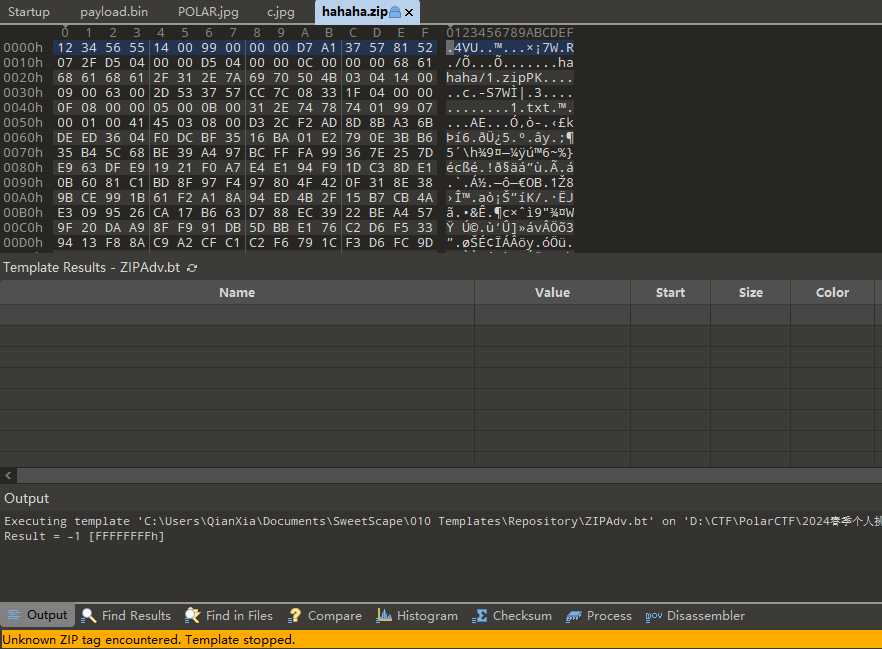Switch to the payload.bin file tab
Screen dimensions: 882x649
tap(114, 12)
